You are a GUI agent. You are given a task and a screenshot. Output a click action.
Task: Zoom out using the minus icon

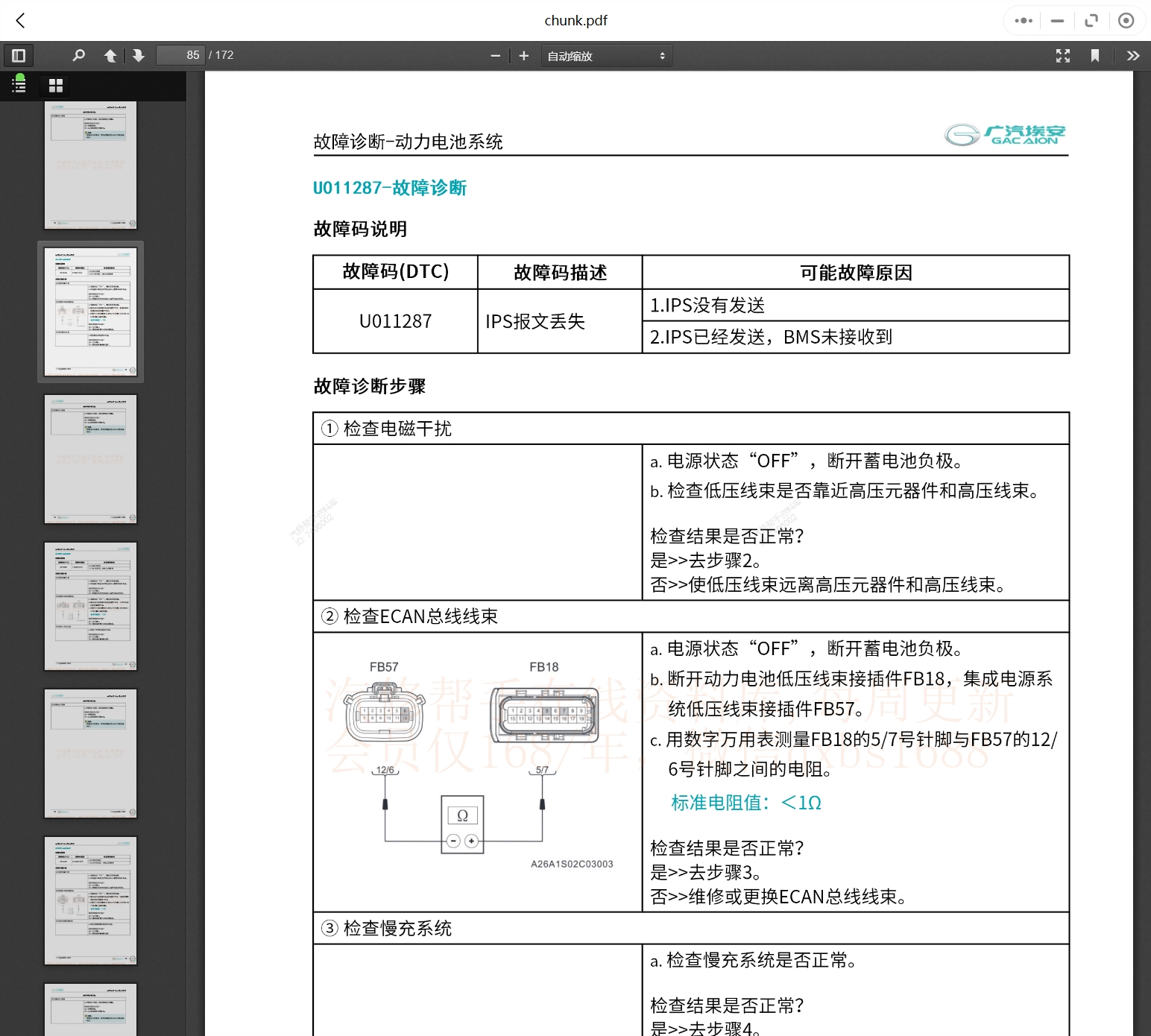(495, 55)
